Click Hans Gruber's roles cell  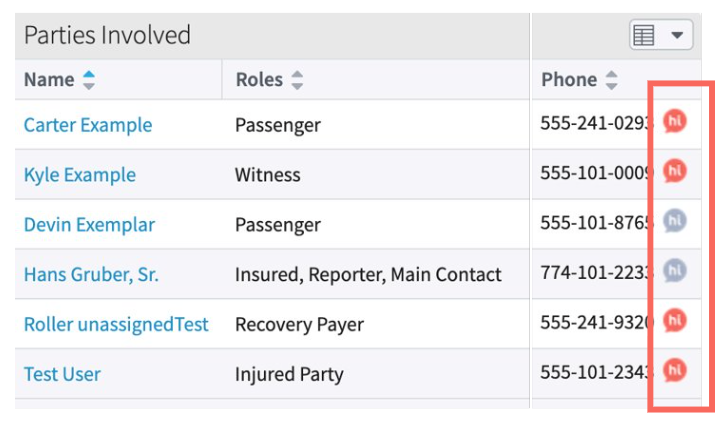tap(368, 274)
